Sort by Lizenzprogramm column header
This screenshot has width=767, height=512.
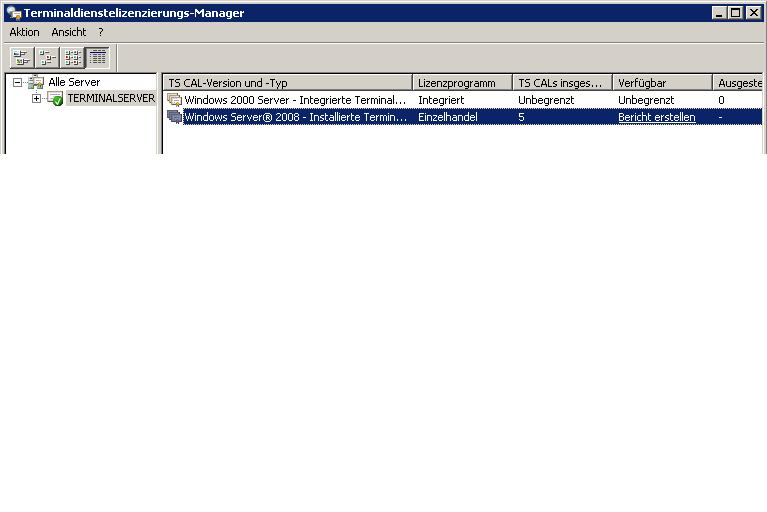463,83
